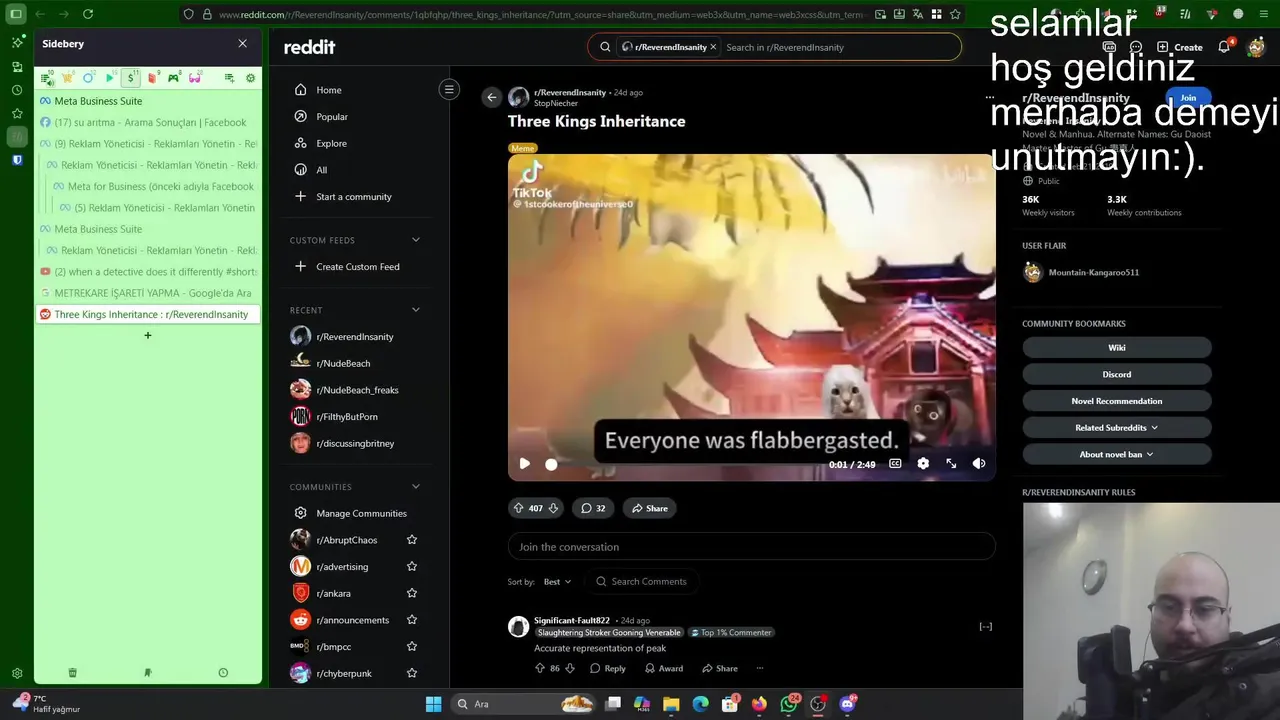Screen dimensions: 1280x720
Task: Open the 32 comments button
Action: (x=593, y=508)
